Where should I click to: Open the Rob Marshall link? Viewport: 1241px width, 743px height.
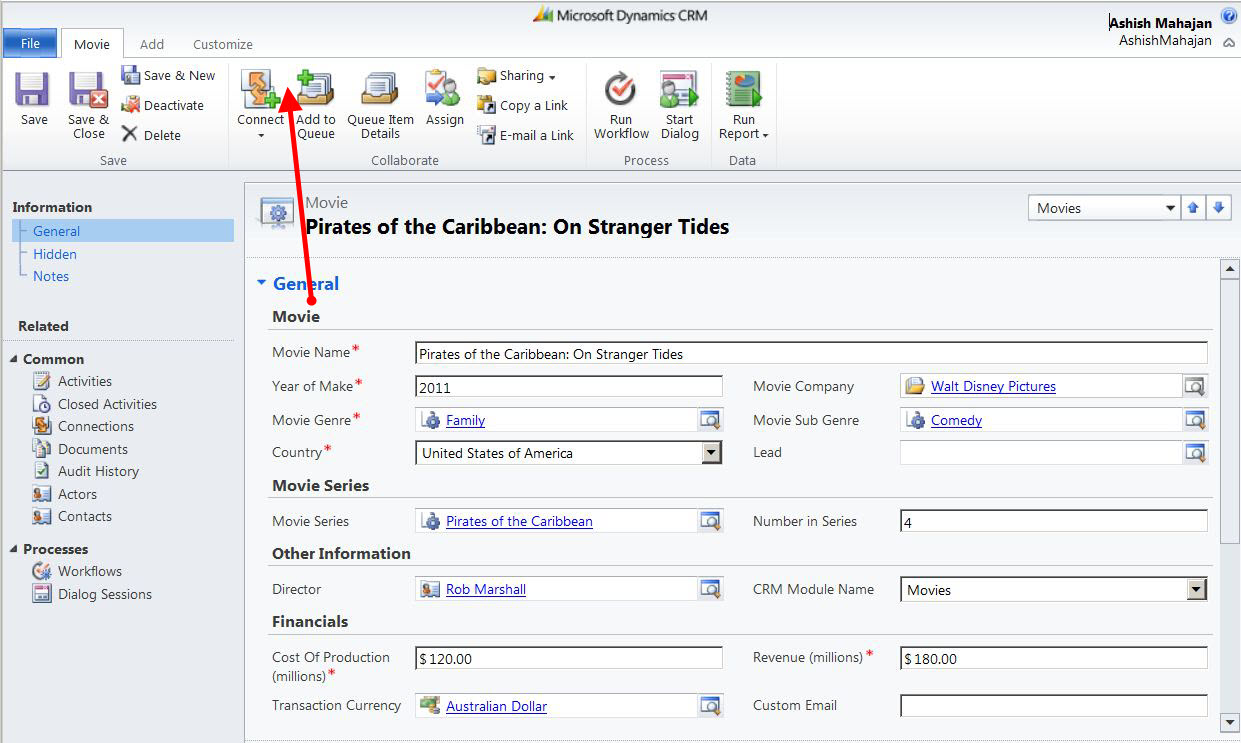tap(486, 589)
